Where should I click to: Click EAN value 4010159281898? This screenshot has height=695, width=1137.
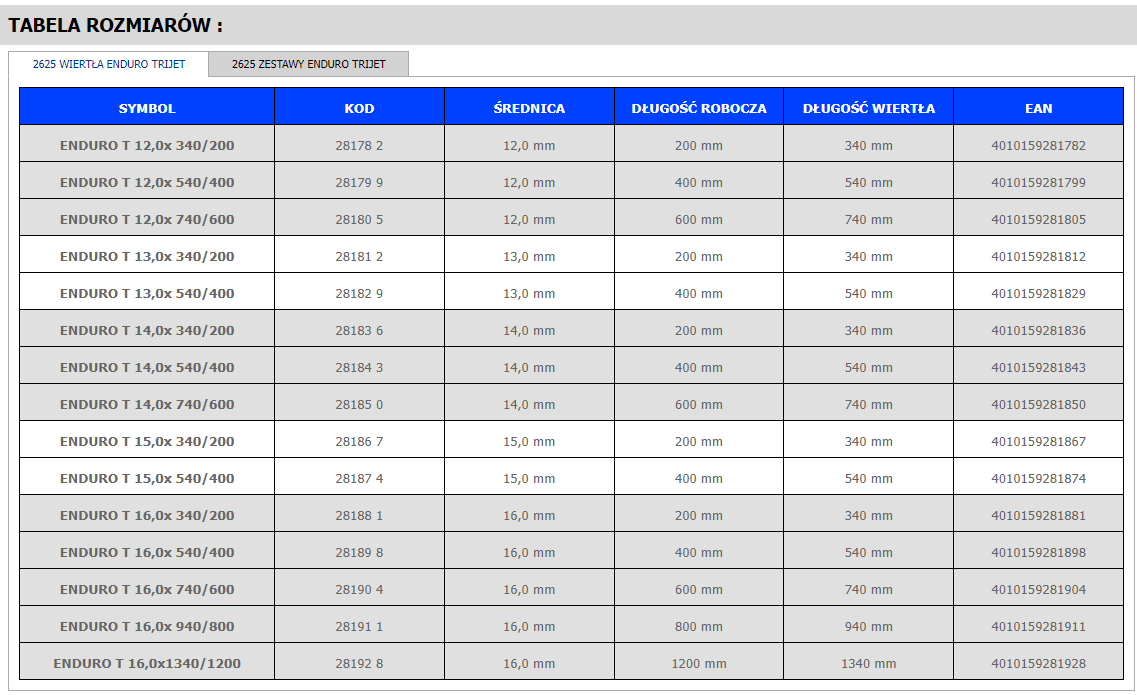(1038, 552)
